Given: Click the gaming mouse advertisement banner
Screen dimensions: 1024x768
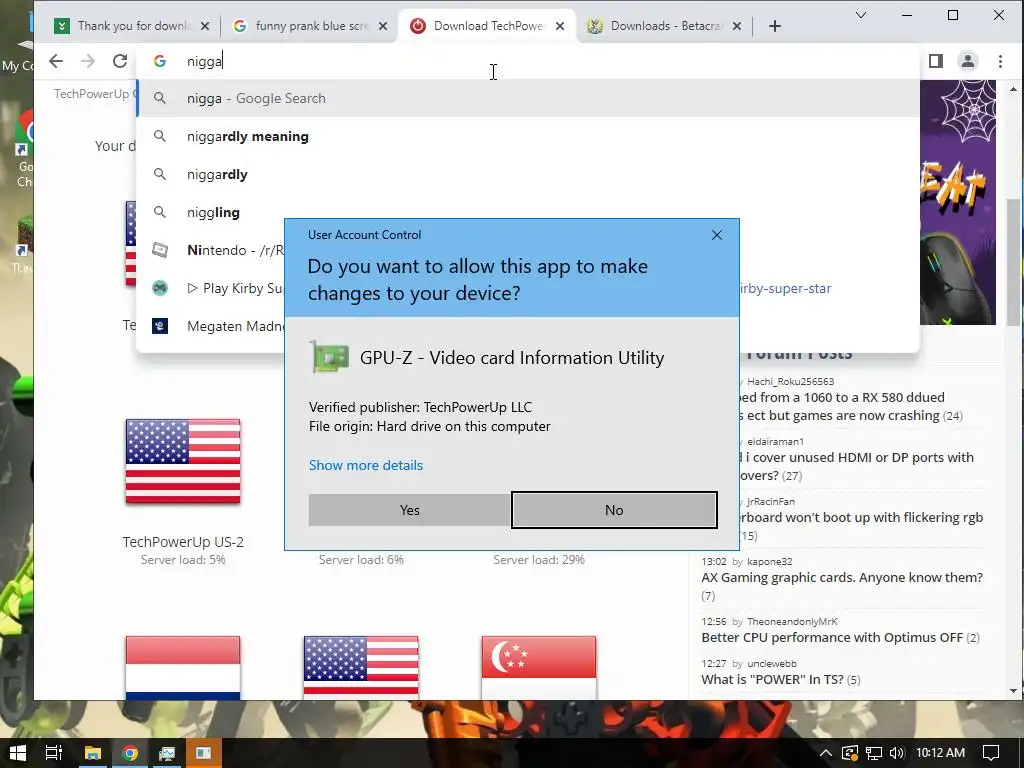Looking at the screenshot, I should click(x=958, y=202).
